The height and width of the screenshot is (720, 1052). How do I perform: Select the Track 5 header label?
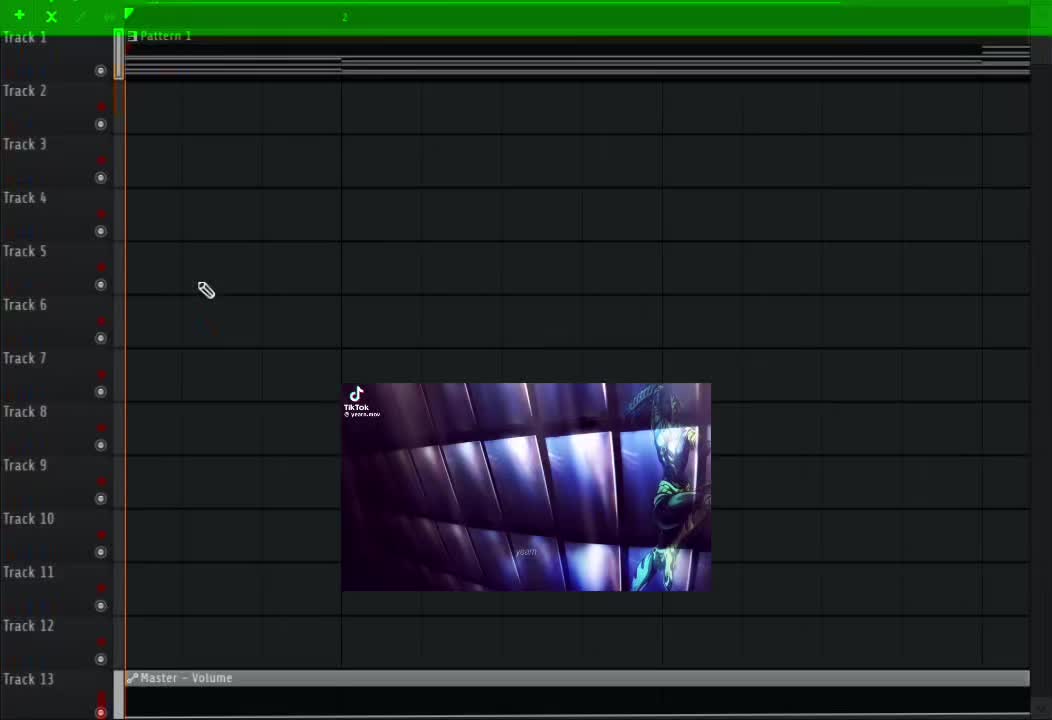click(x=25, y=251)
